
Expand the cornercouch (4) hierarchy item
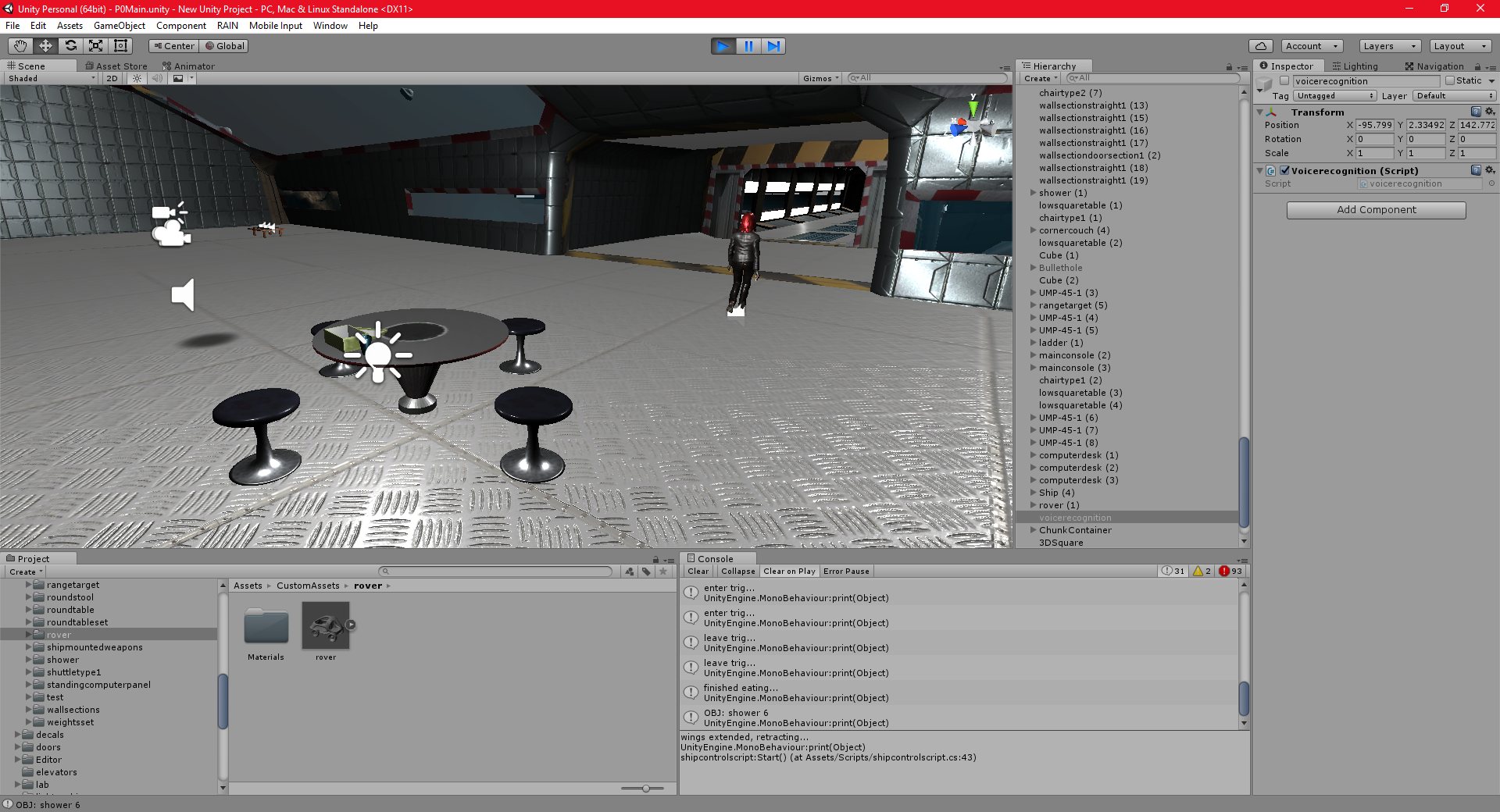(1033, 230)
